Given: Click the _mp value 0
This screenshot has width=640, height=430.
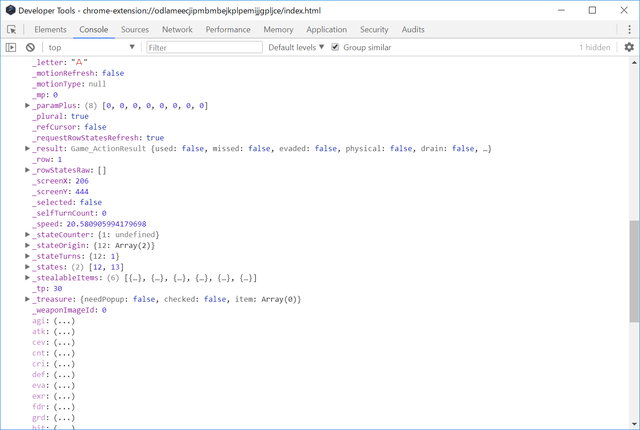Looking at the screenshot, I should click(x=56, y=95).
